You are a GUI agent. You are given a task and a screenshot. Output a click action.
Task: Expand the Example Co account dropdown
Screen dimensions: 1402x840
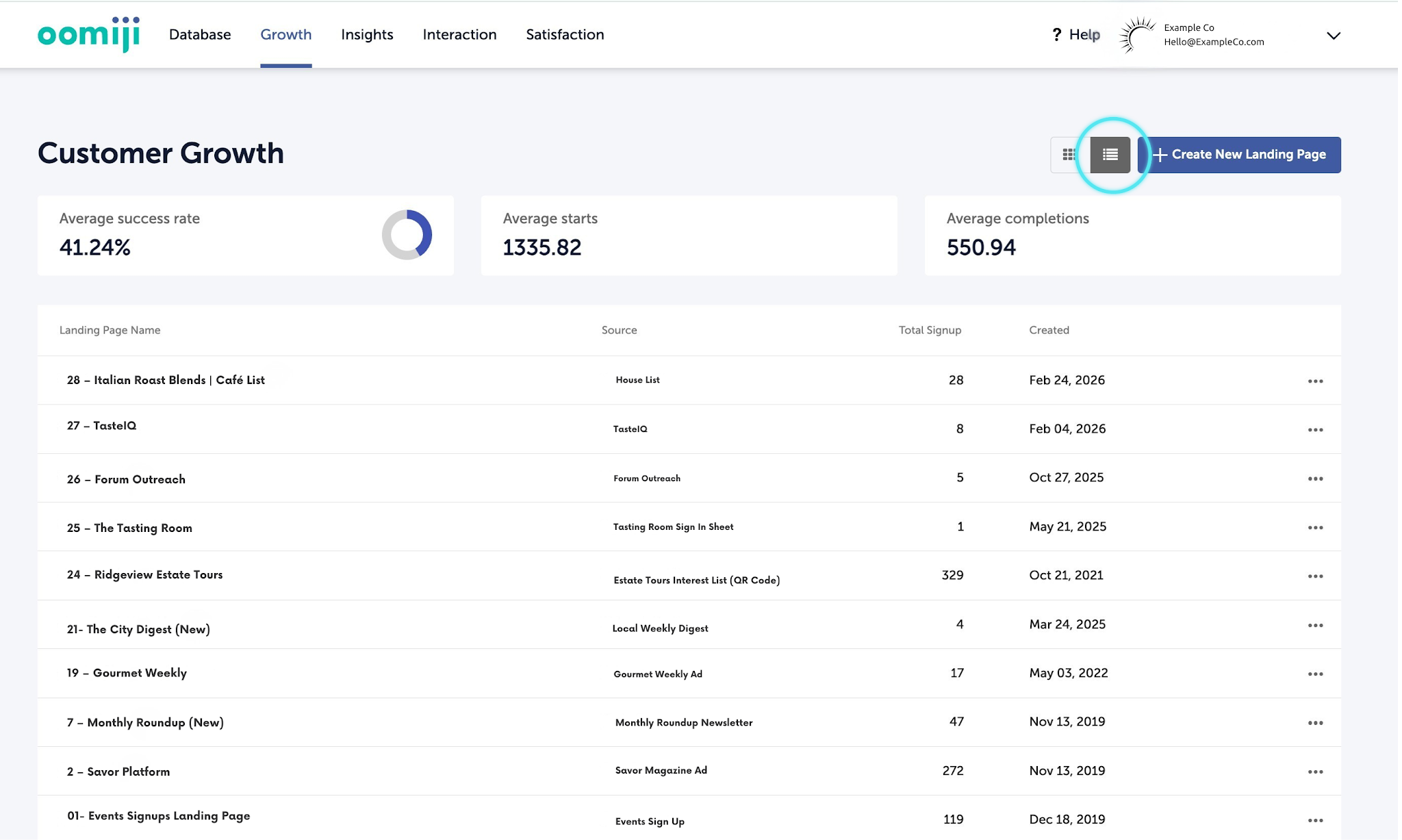coord(1333,36)
